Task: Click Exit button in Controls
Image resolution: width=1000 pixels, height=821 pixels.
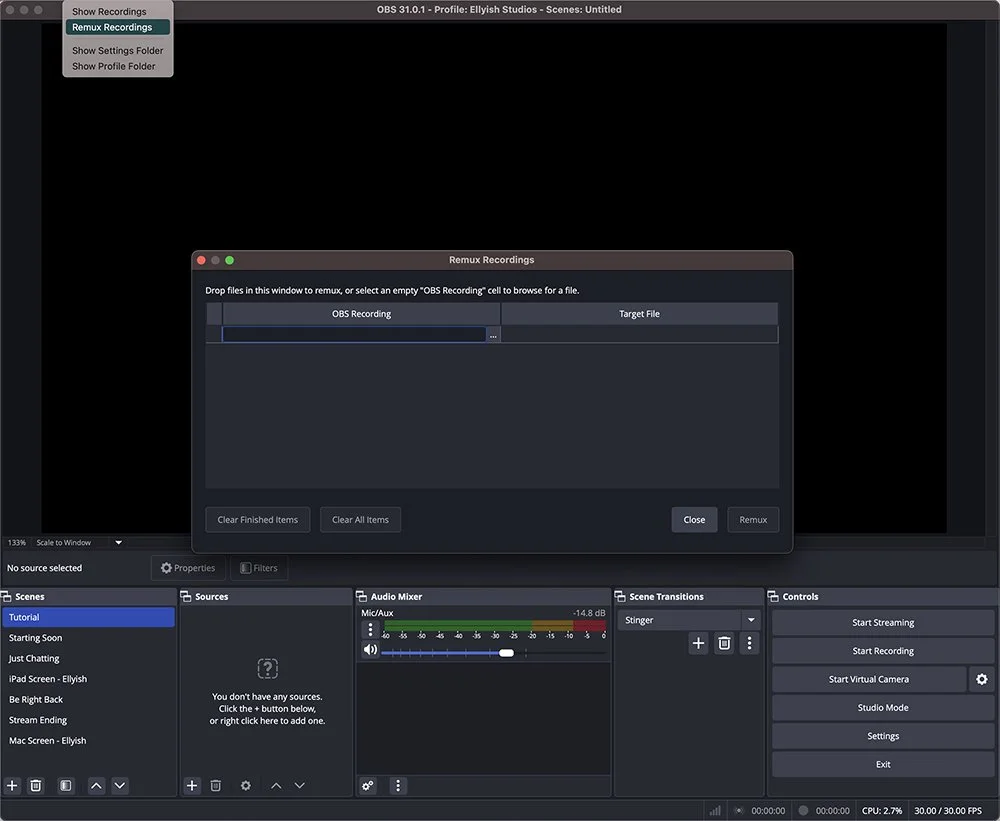Action: coord(883,764)
